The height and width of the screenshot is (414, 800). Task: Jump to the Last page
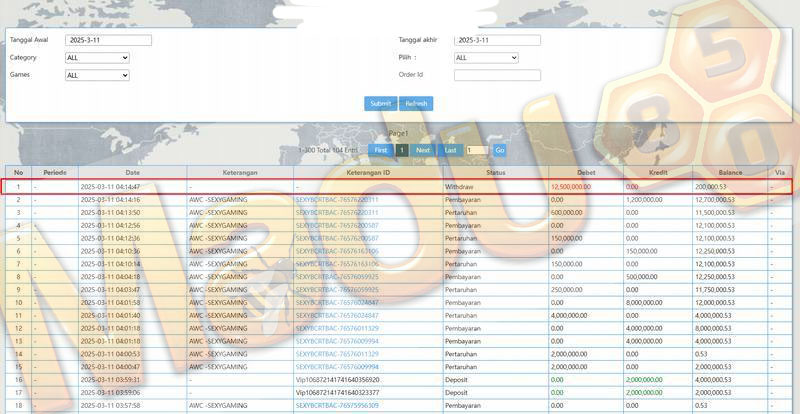click(x=451, y=150)
